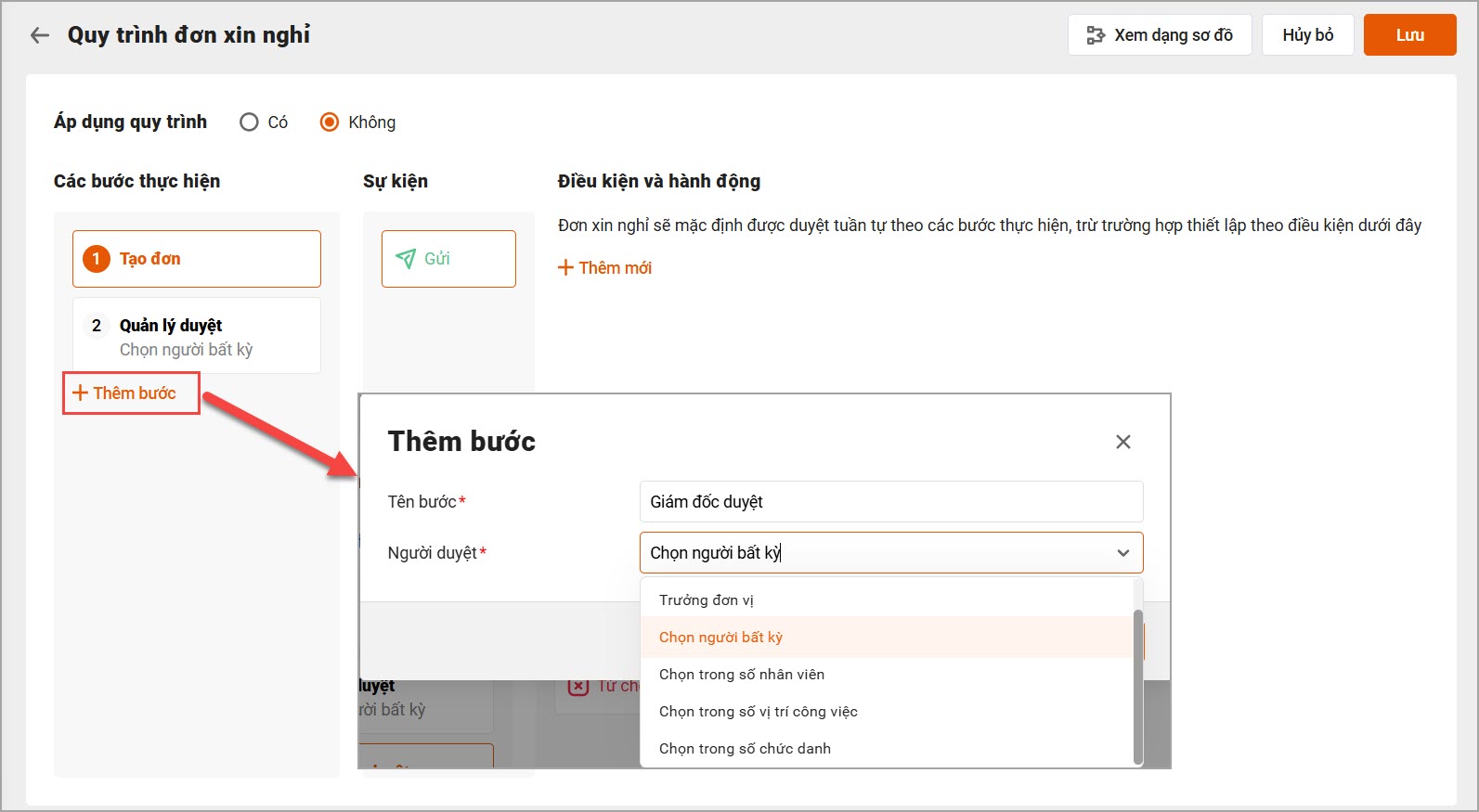Click the orange Lưu button
This screenshot has width=1479, height=812.
click(x=1408, y=35)
